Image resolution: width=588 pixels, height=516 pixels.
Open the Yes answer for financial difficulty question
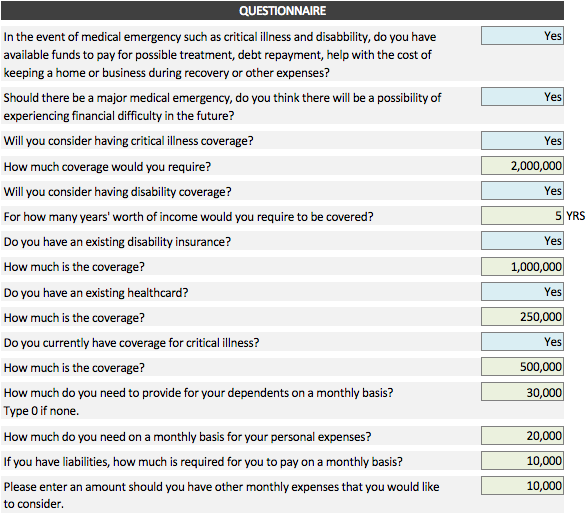pos(522,97)
